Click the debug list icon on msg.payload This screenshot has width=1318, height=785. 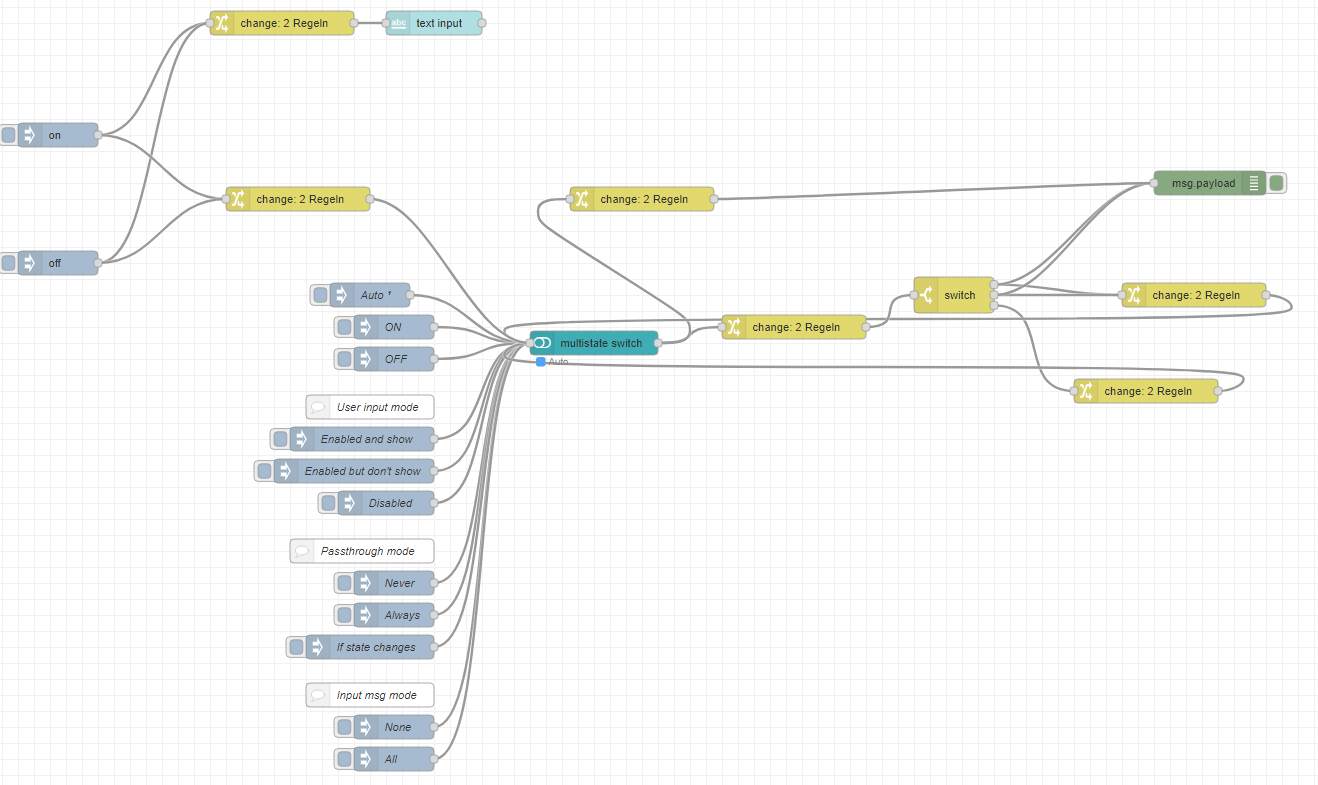coord(1254,183)
